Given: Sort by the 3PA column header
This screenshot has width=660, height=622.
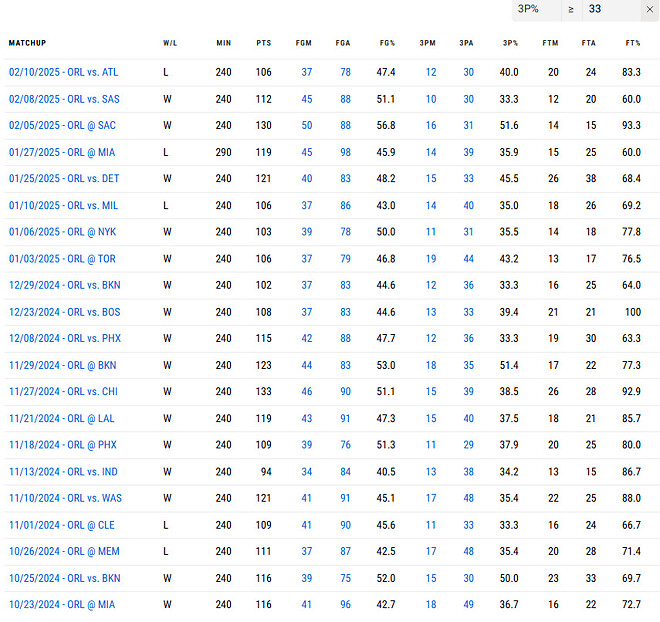Looking at the screenshot, I should click(x=466, y=43).
